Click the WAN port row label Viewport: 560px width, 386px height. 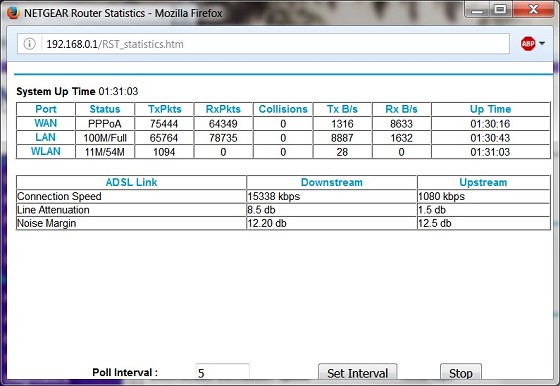[45, 123]
